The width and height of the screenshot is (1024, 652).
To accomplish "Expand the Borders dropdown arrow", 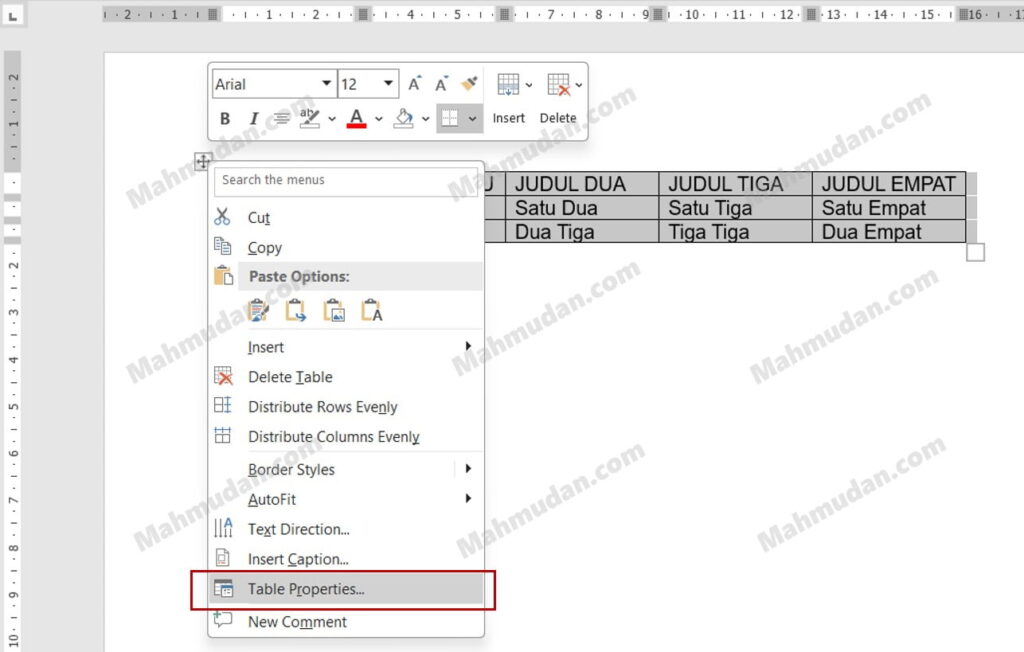I will [473, 119].
